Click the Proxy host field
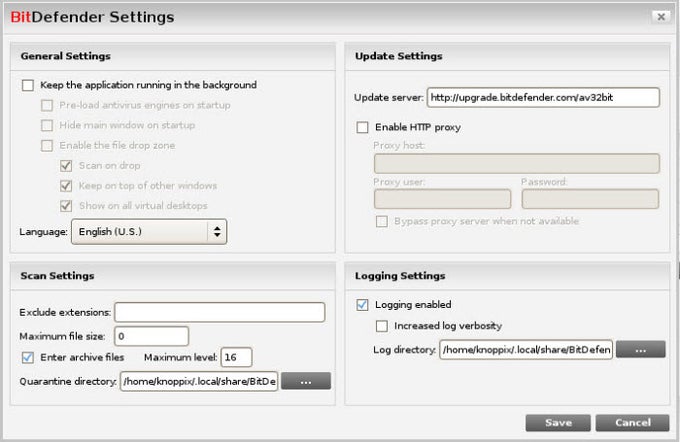Image resolution: width=680 pixels, height=442 pixels. tap(517, 164)
